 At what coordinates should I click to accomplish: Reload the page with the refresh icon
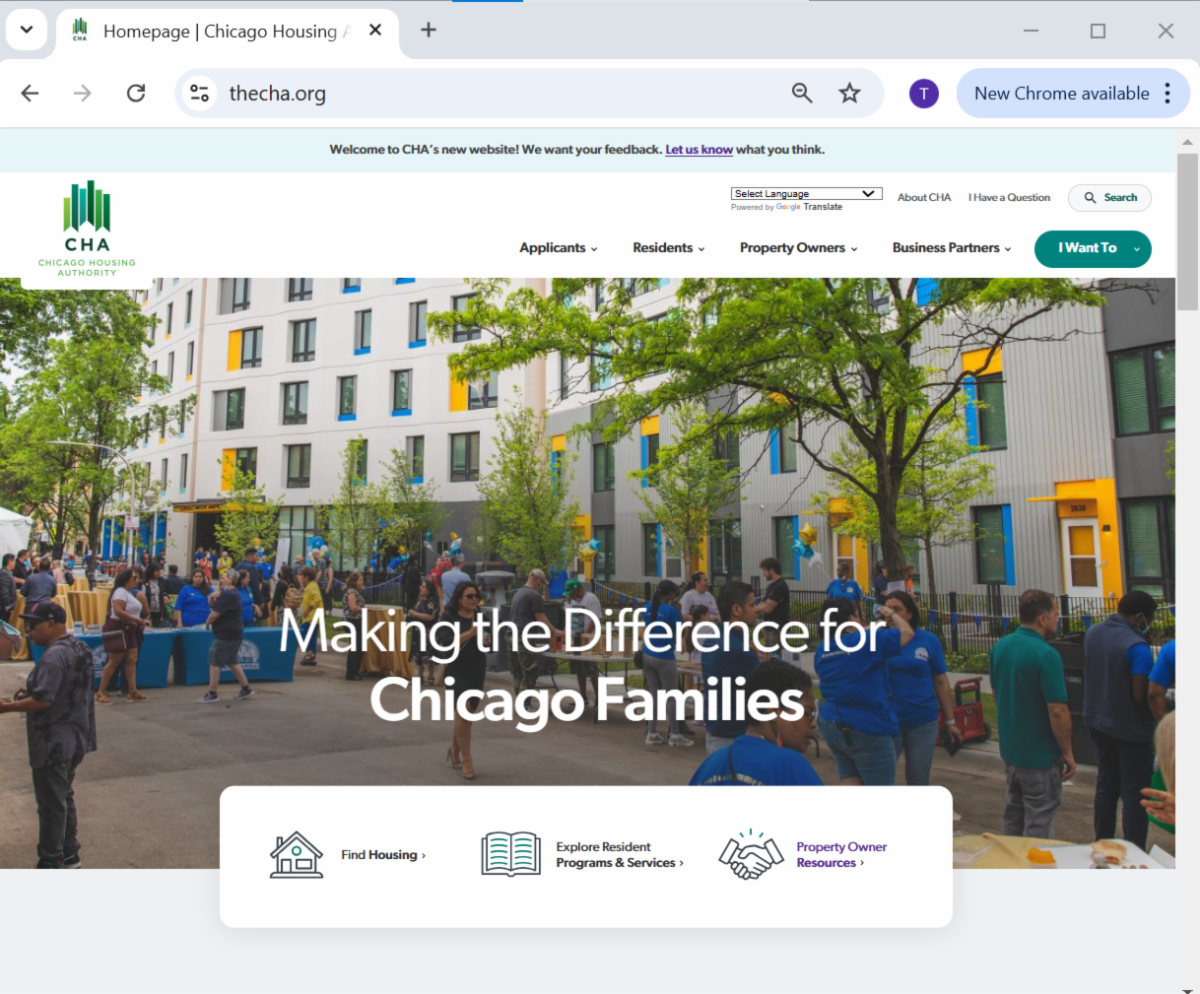tap(136, 93)
